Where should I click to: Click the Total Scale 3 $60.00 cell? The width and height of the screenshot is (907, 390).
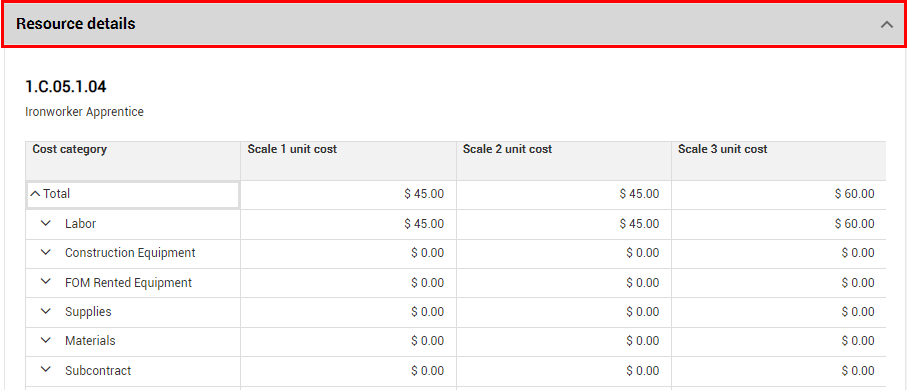(x=779, y=194)
